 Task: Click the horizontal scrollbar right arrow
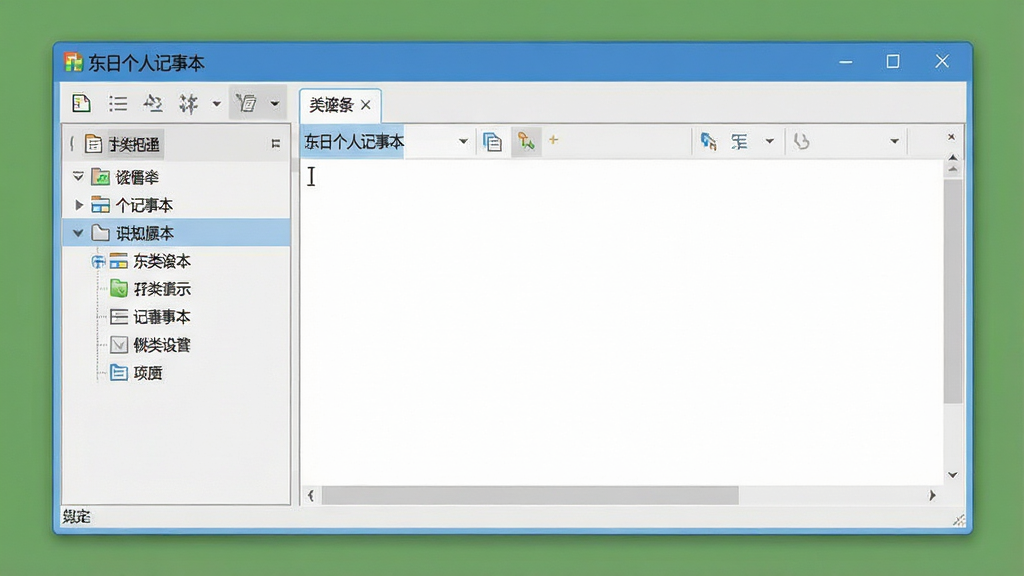point(933,496)
